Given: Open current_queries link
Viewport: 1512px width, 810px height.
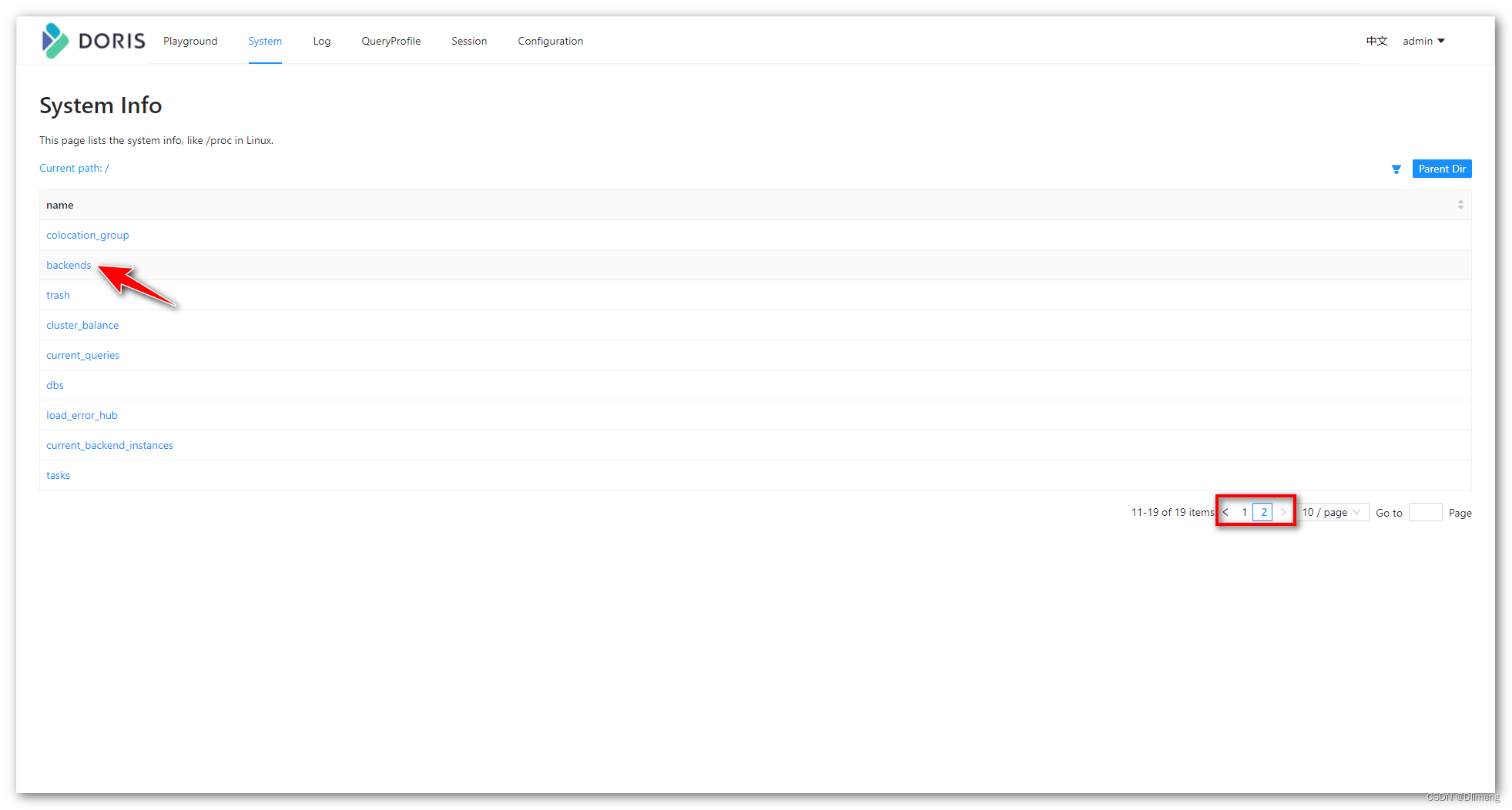Looking at the screenshot, I should [x=83, y=356].
